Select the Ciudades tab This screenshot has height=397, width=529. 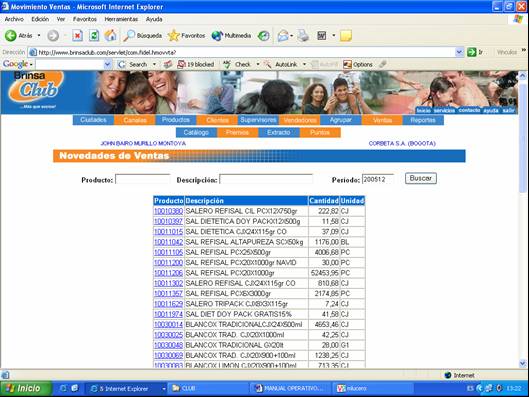[93, 120]
